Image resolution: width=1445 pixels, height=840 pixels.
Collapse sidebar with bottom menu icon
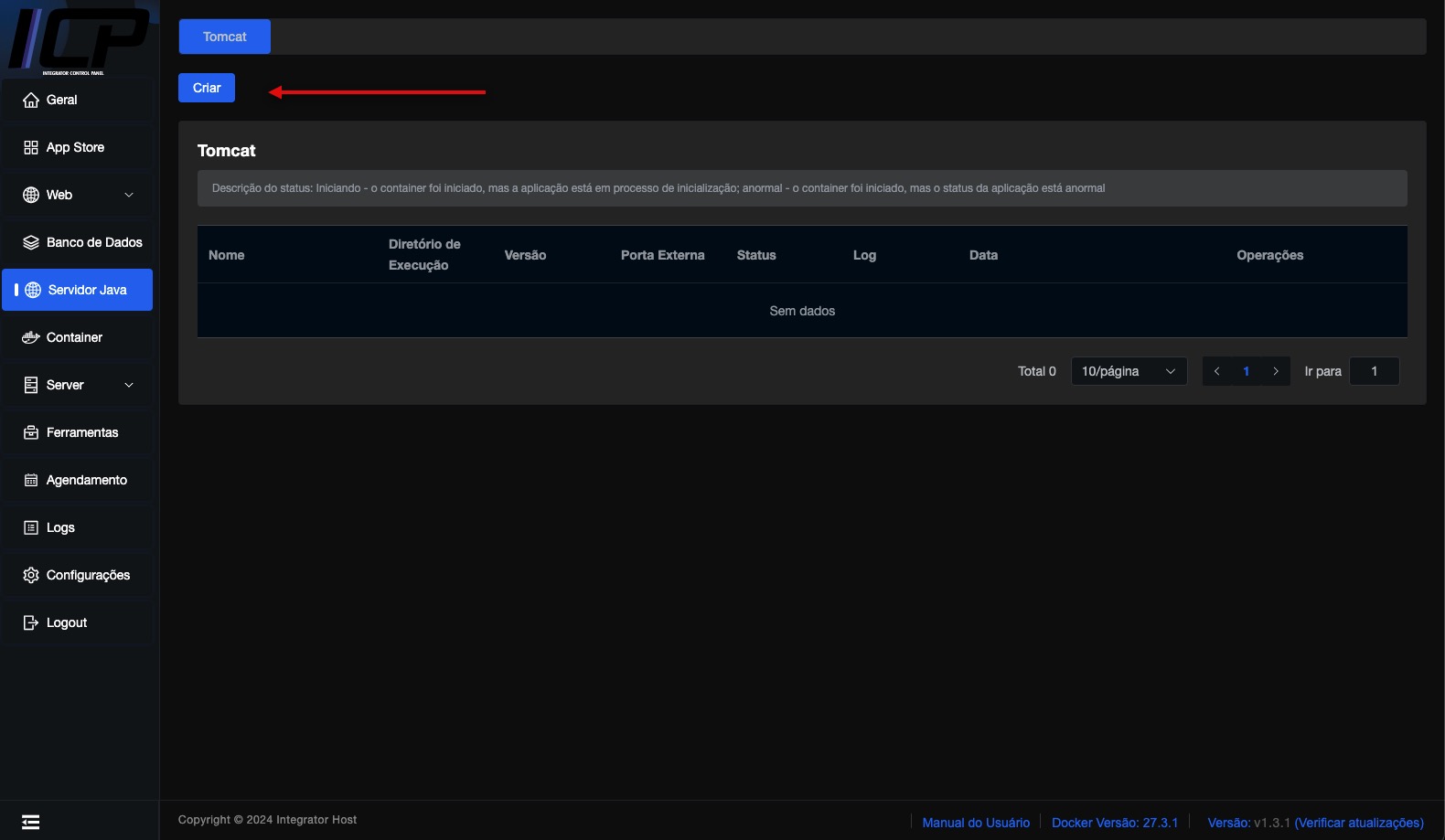tap(31, 822)
